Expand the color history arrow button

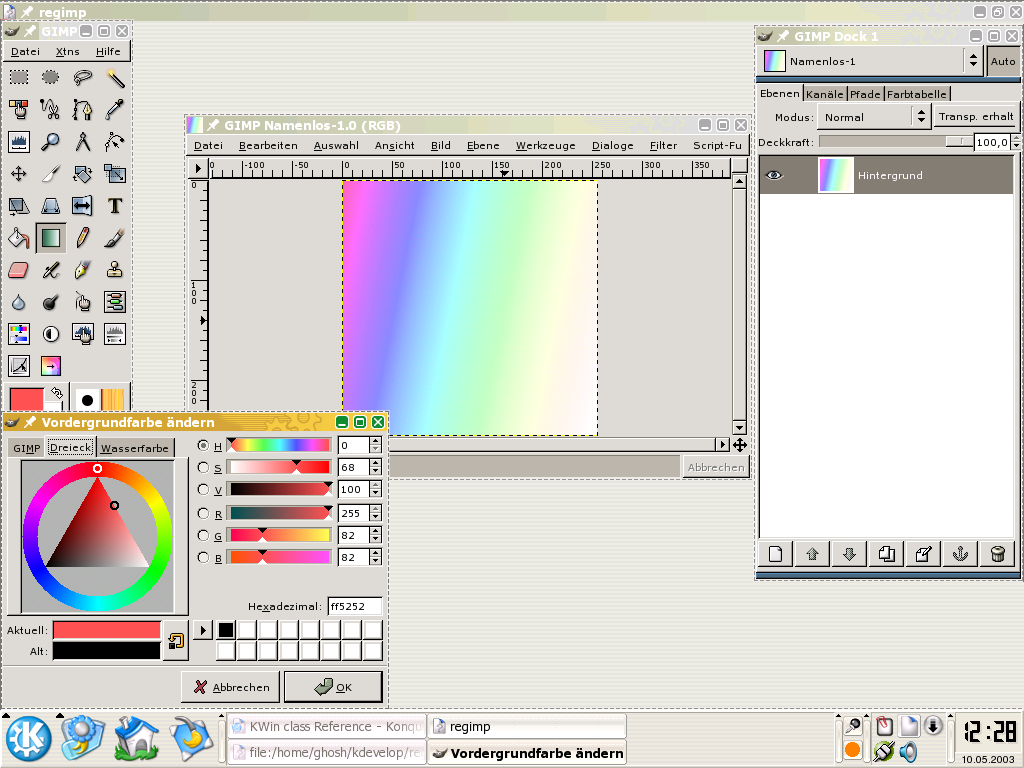point(203,630)
